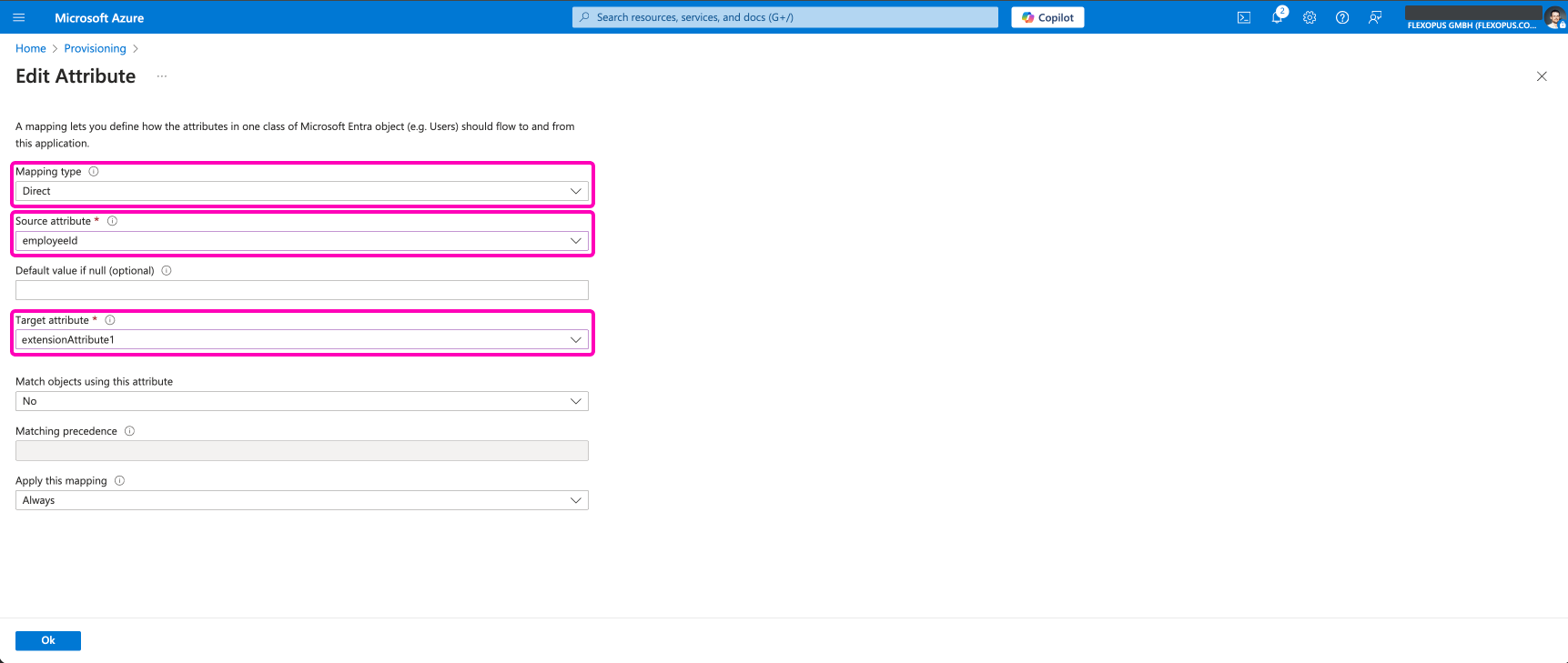Screen dimensions: 1568x663
Task: Navigate to Provisioning breadcrumb
Action: [95, 48]
